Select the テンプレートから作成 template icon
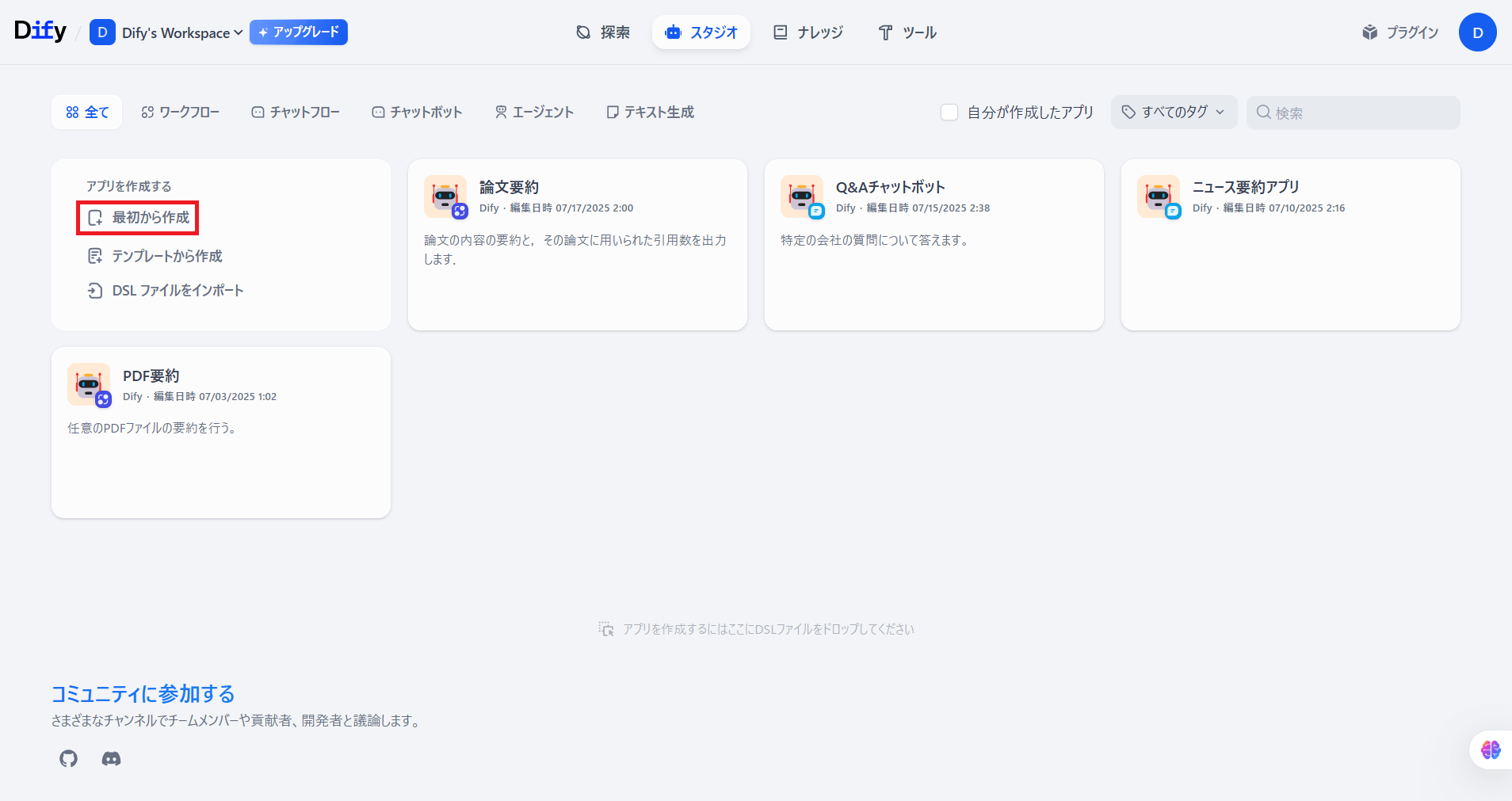The height and width of the screenshot is (801, 1512). (x=95, y=255)
